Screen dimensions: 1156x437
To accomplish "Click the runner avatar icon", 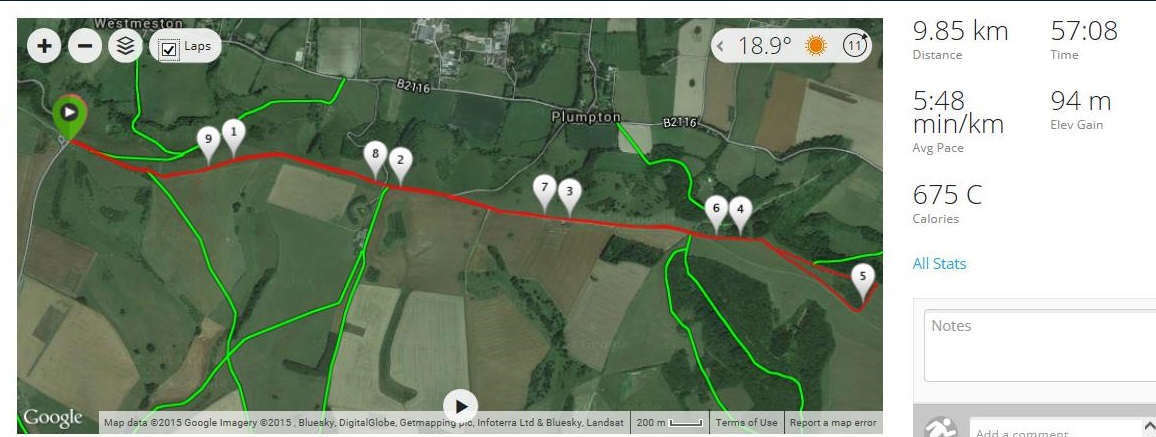I will click(x=941, y=427).
